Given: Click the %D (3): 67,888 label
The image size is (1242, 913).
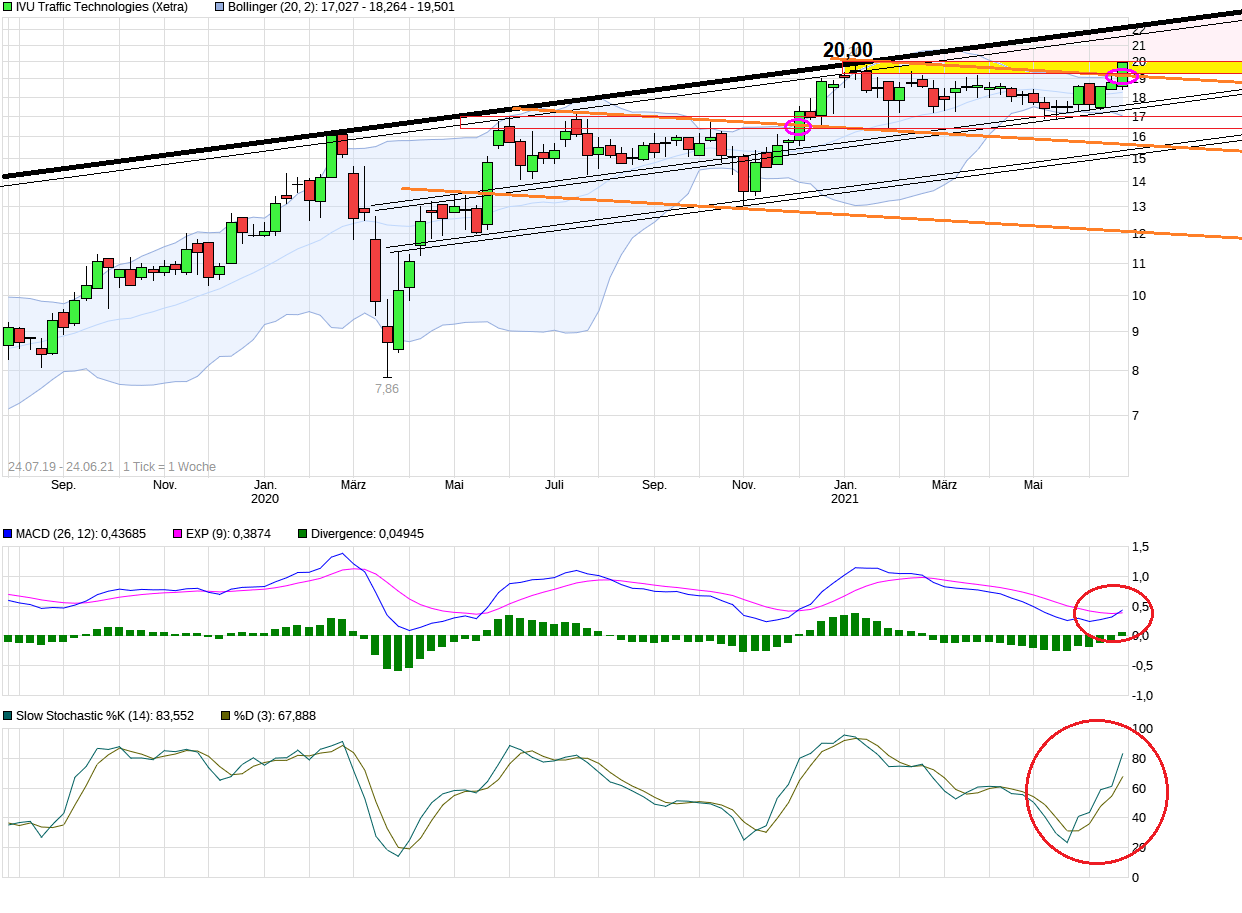Looking at the screenshot, I should [275, 715].
